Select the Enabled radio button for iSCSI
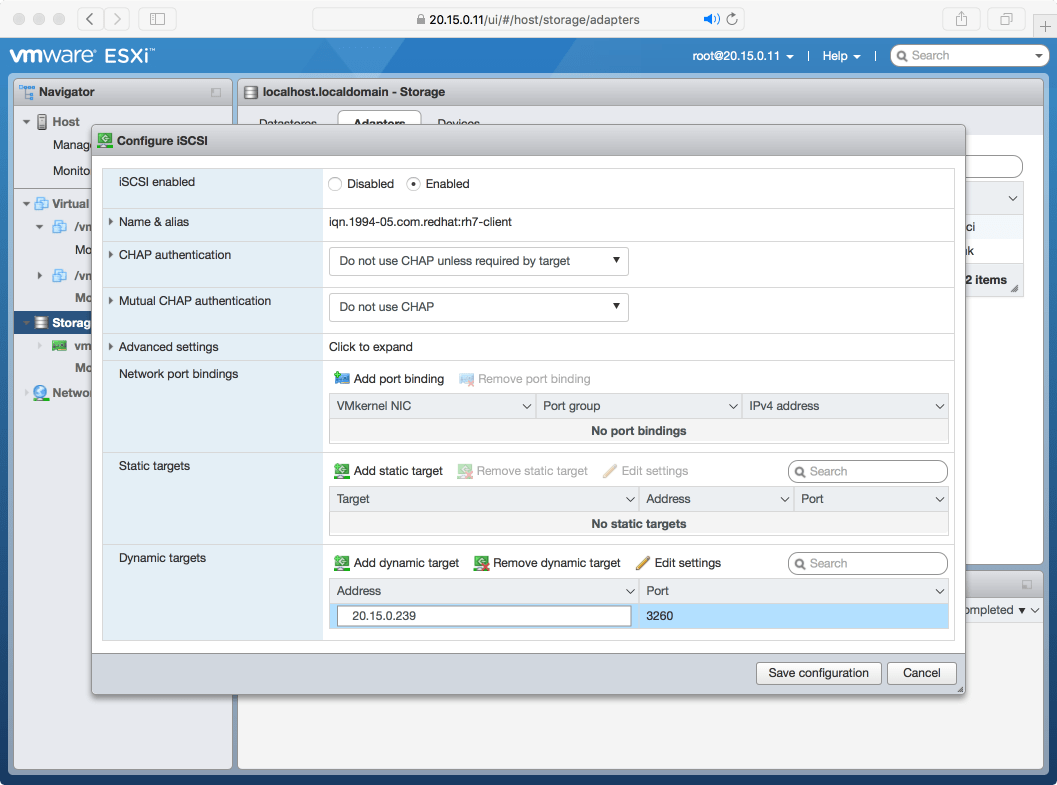 (412, 183)
